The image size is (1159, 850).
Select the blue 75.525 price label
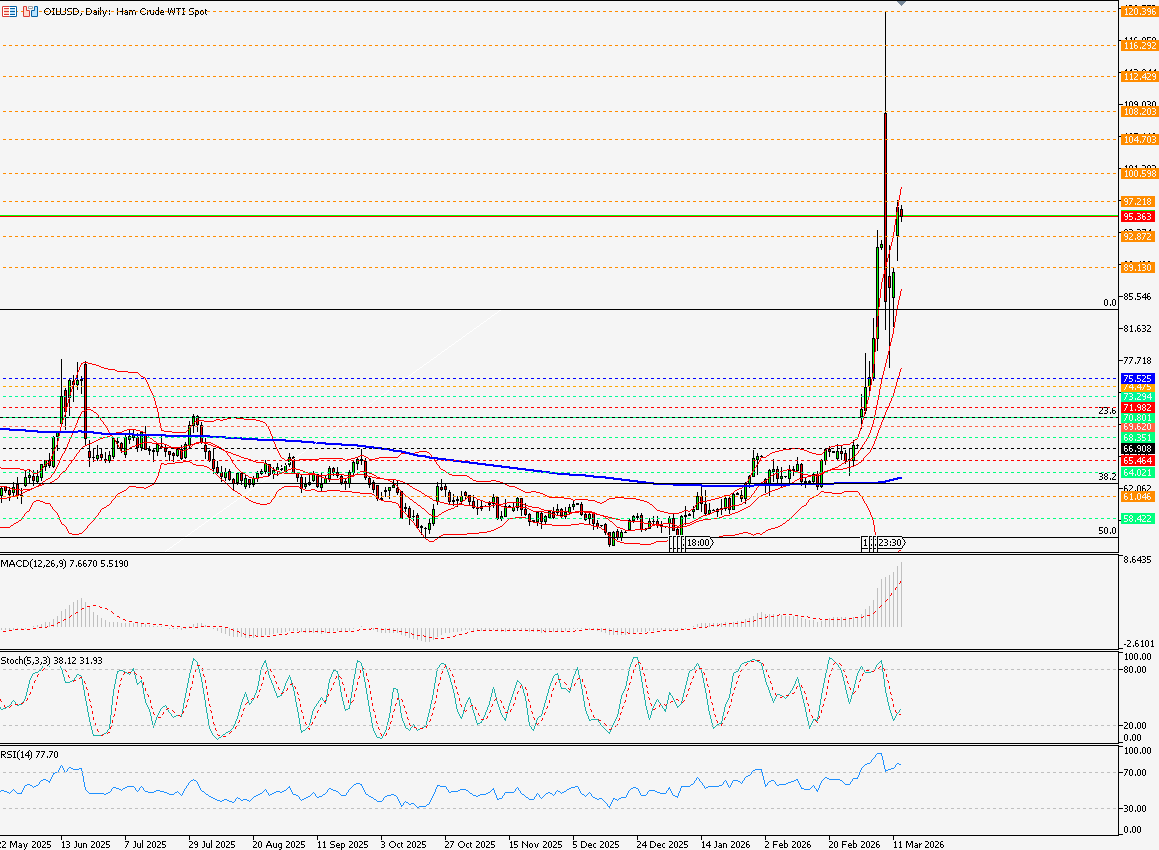coord(1138,379)
